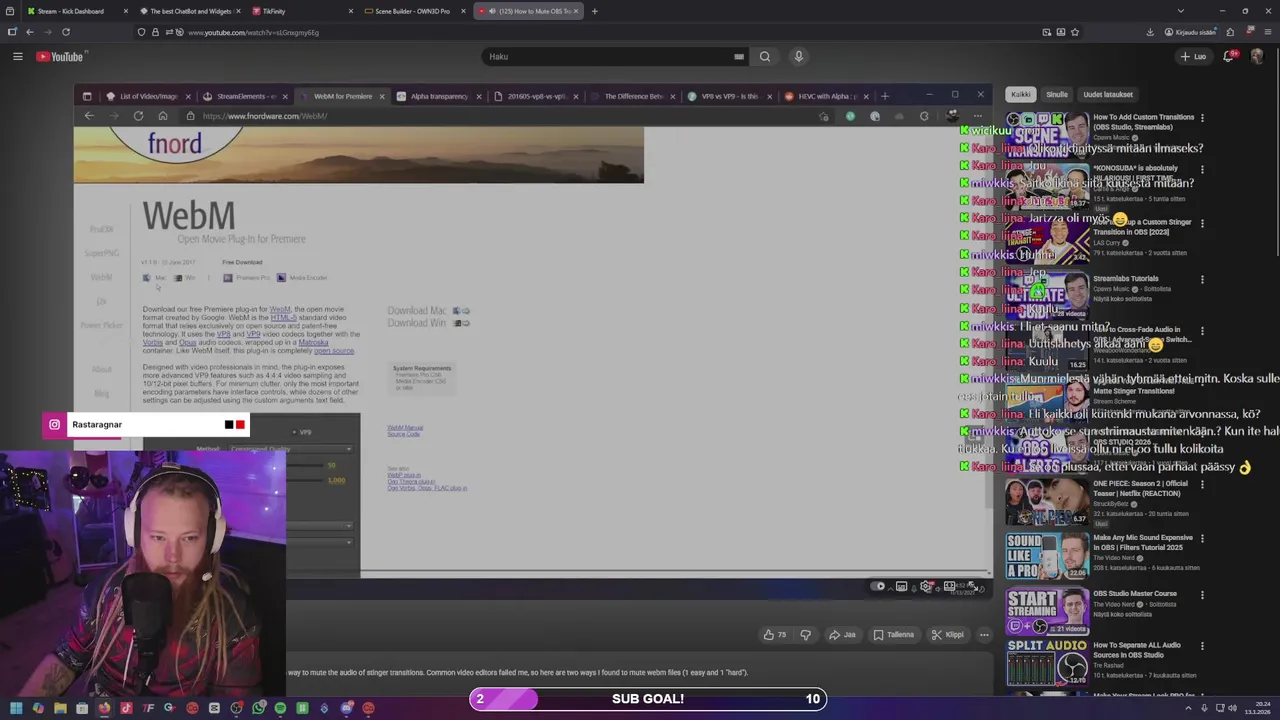The width and height of the screenshot is (1280, 720).
Task: Open Spotify from the taskbar
Action: coord(280,708)
